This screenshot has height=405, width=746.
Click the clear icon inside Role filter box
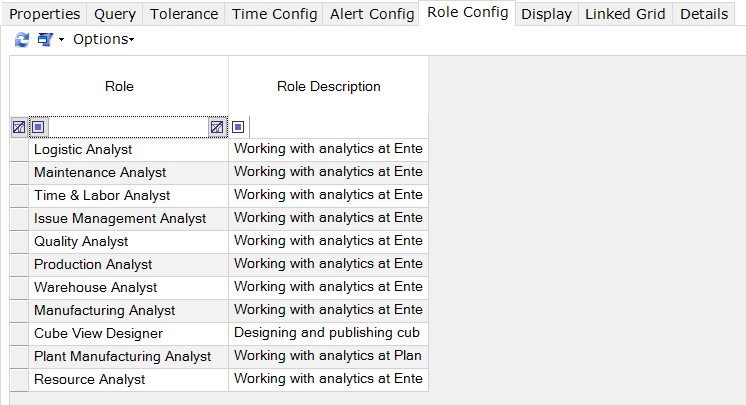coord(217,127)
